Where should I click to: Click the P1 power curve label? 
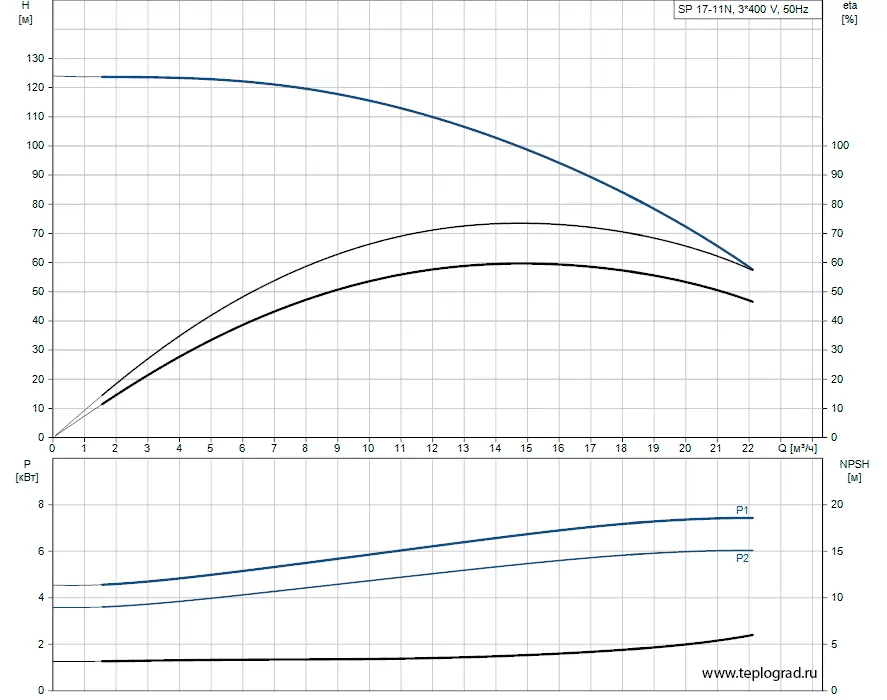[742, 510]
